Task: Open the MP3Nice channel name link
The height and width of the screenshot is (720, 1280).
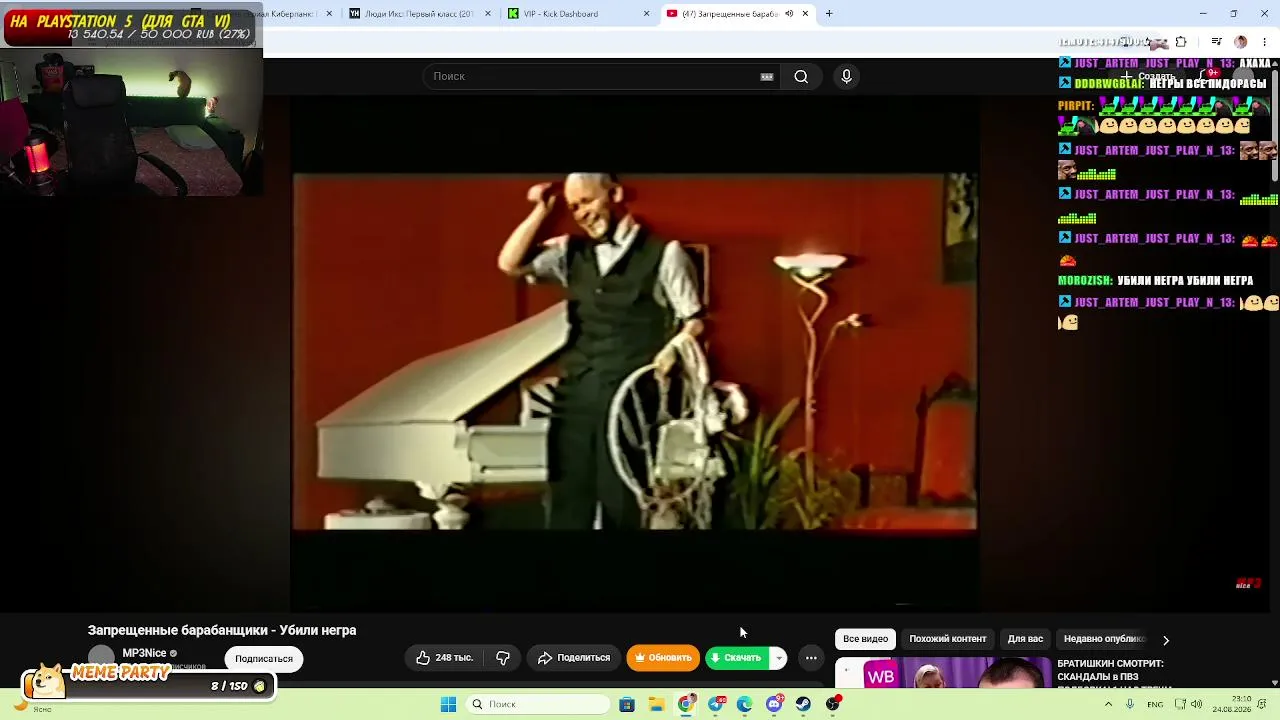Action: coord(144,653)
